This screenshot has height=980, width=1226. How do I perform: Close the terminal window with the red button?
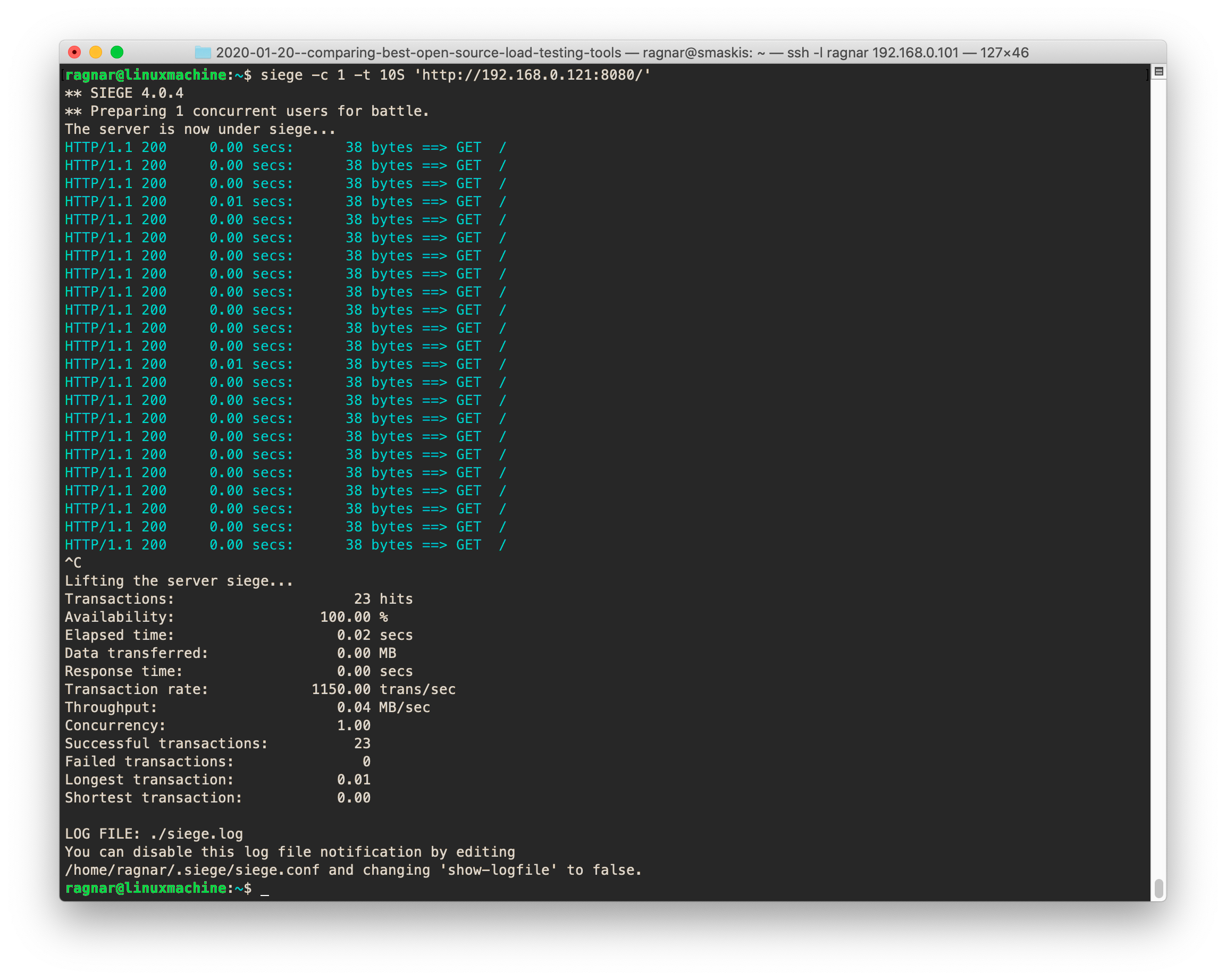tap(74, 52)
